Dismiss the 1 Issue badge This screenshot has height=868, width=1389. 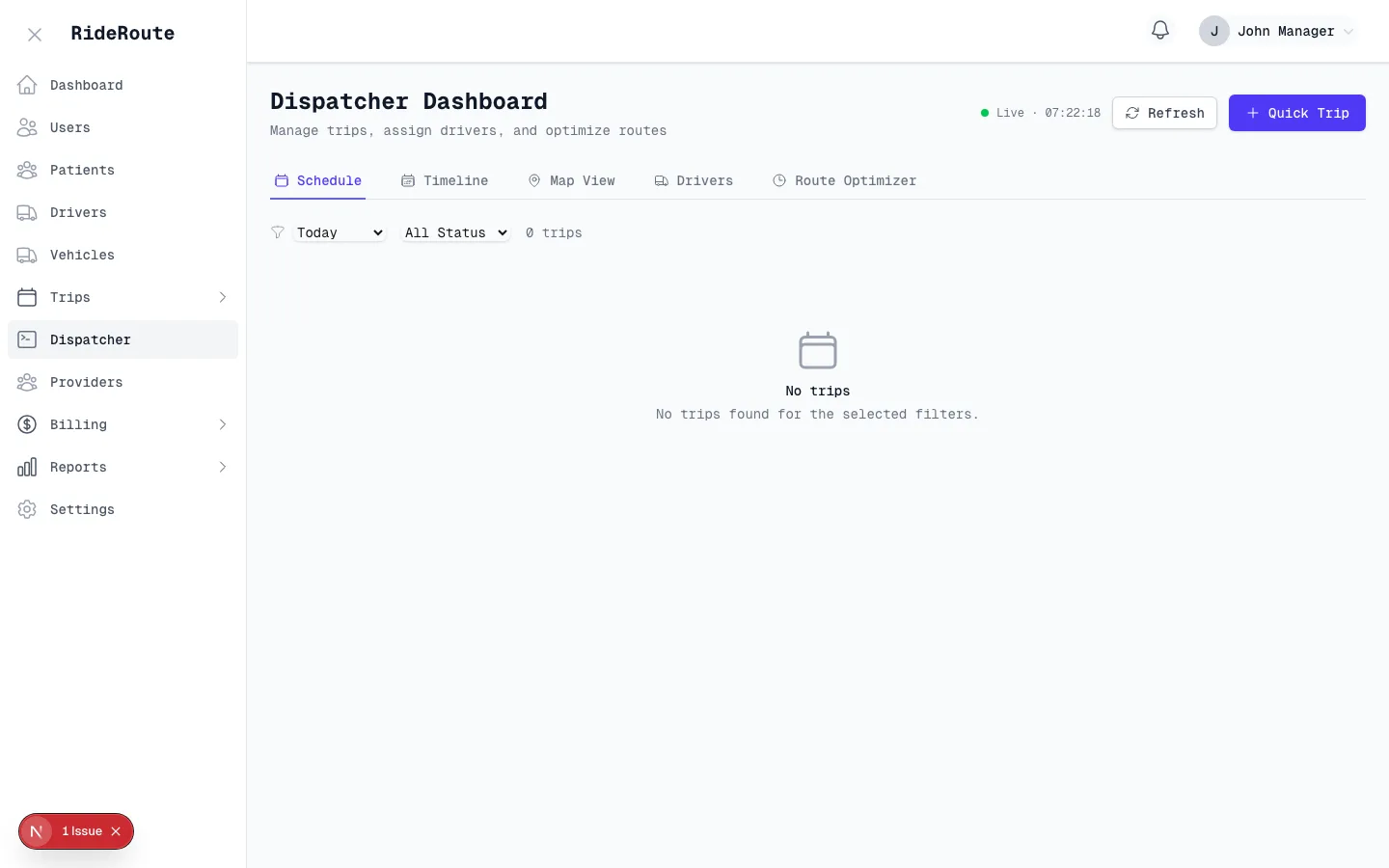[116, 831]
